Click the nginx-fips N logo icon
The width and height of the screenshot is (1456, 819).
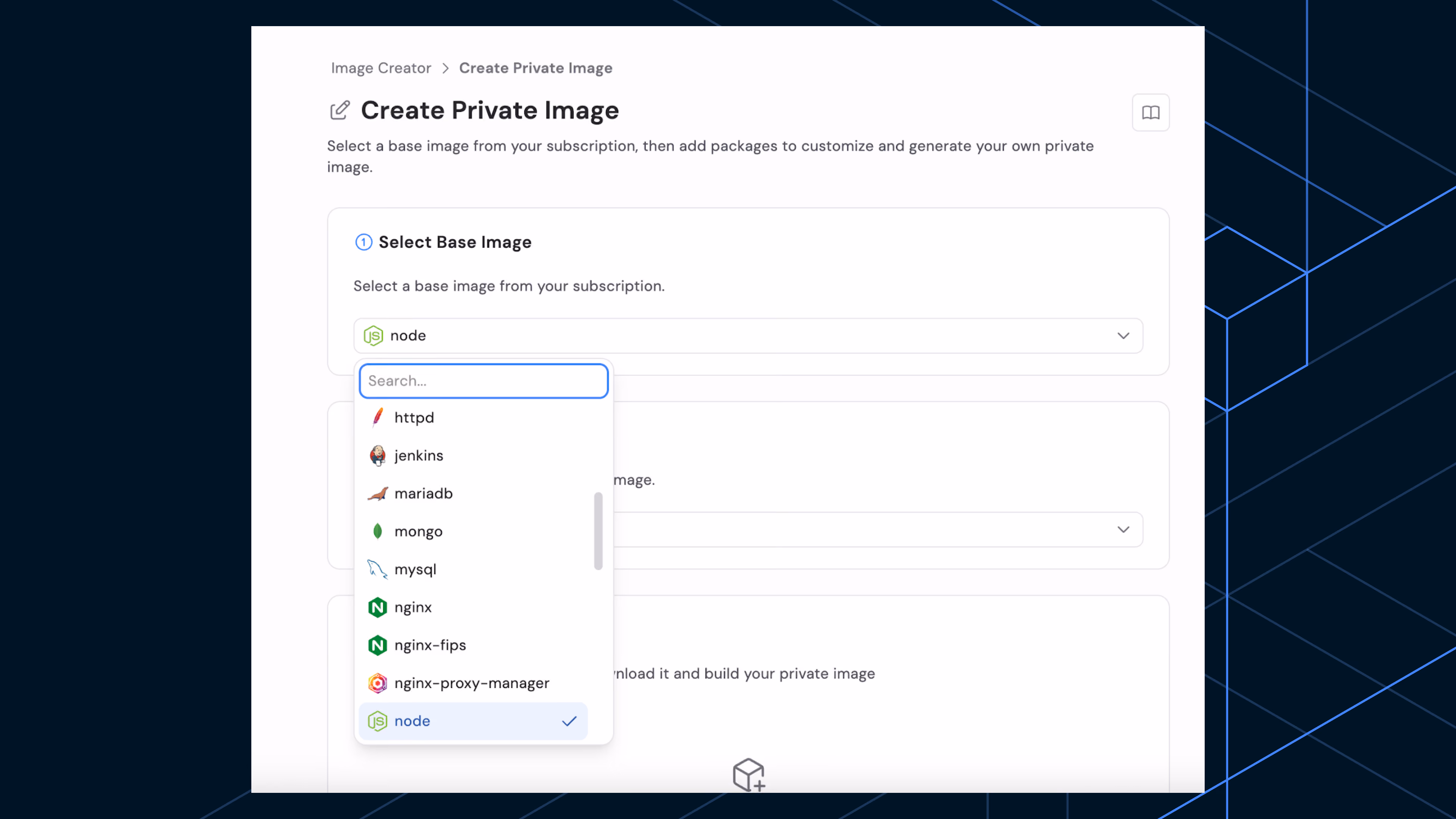[378, 645]
